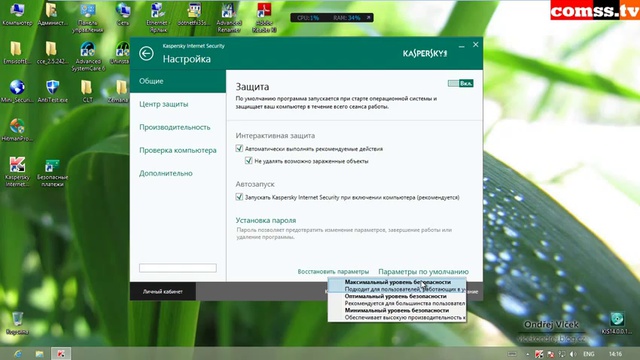
Task: Click the taskbar clock showing 14:16
Action: click(x=615, y=354)
